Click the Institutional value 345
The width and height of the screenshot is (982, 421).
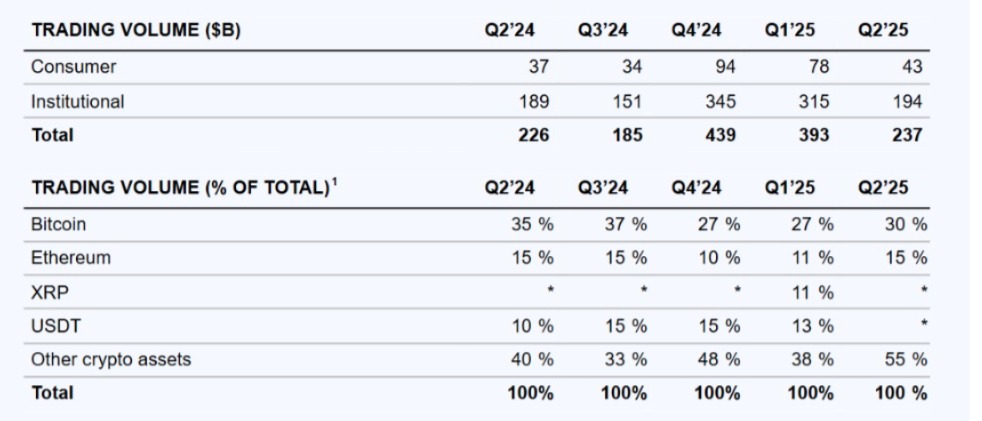pos(720,101)
